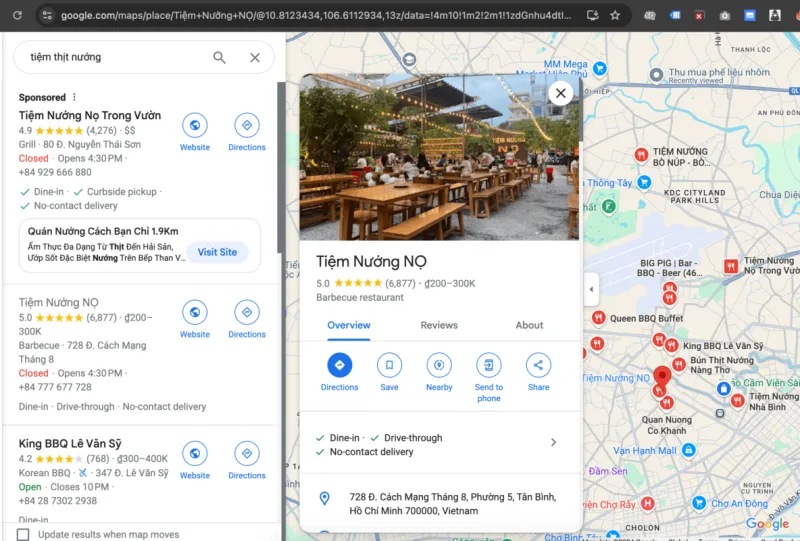Click King BBQ Lê Văn Sỹ map label
Screen dimensions: 800x541
coord(723,346)
